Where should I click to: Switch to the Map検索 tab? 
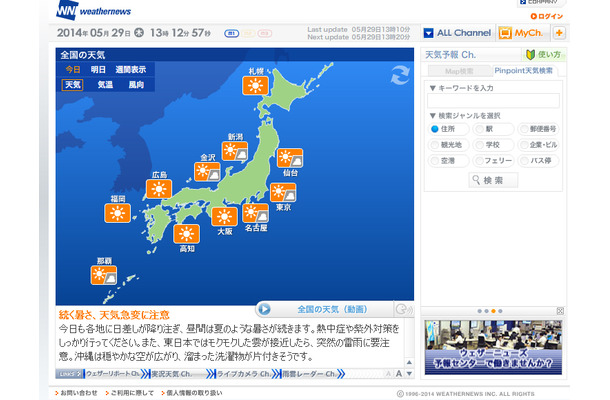(x=459, y=71)
